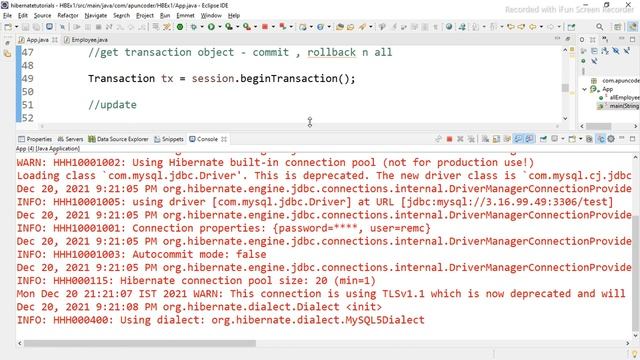This screenshot has width=640, height=360.
Task: Click the new Java class toolbar icon
Action: coord(321,27)
